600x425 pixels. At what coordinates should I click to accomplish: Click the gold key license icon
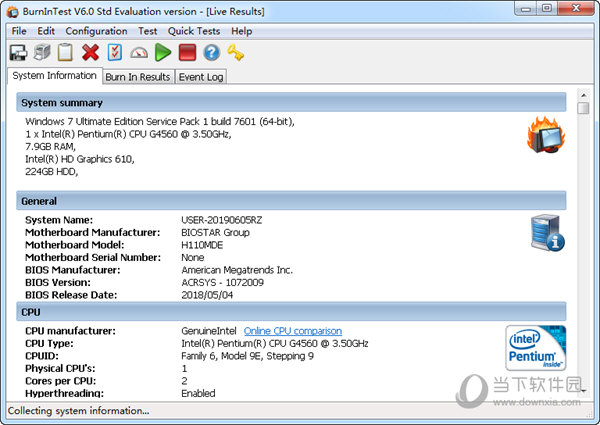click(x=236, y=52)
